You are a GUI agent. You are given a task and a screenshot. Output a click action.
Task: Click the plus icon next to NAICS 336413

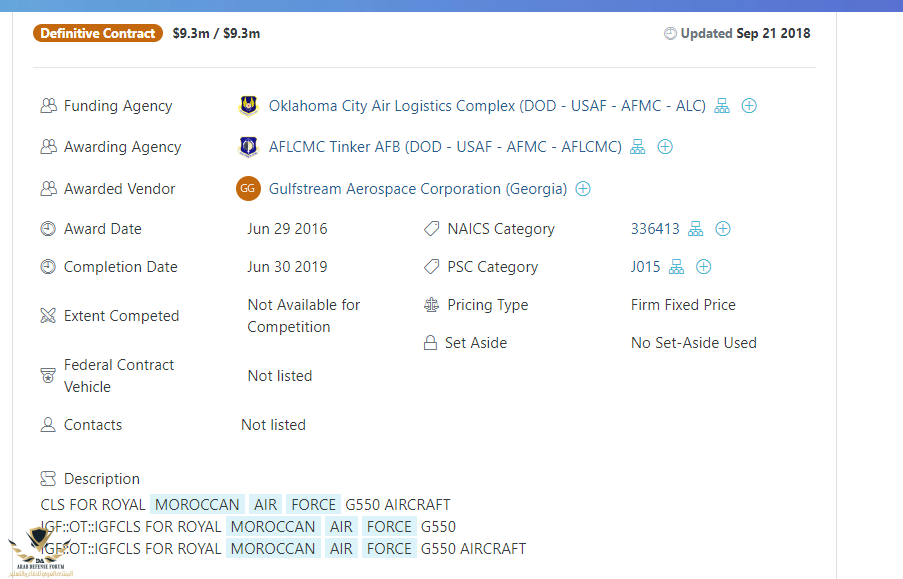click(723, 229)
